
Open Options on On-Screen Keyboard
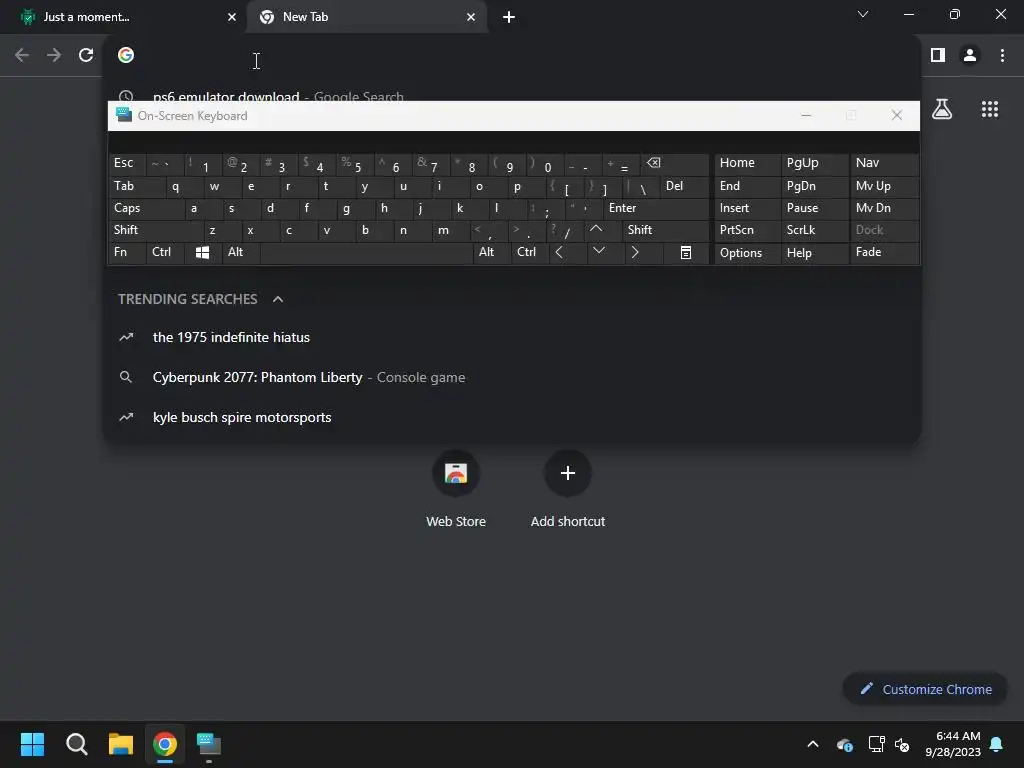point(747,253)
